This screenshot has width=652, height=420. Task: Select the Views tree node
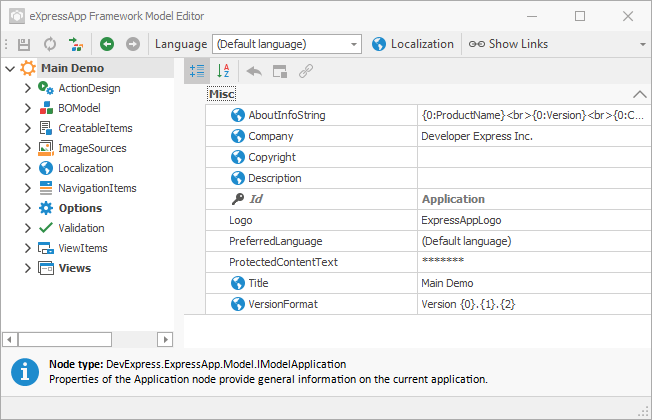pyautogui.click(x=74, y=268)
